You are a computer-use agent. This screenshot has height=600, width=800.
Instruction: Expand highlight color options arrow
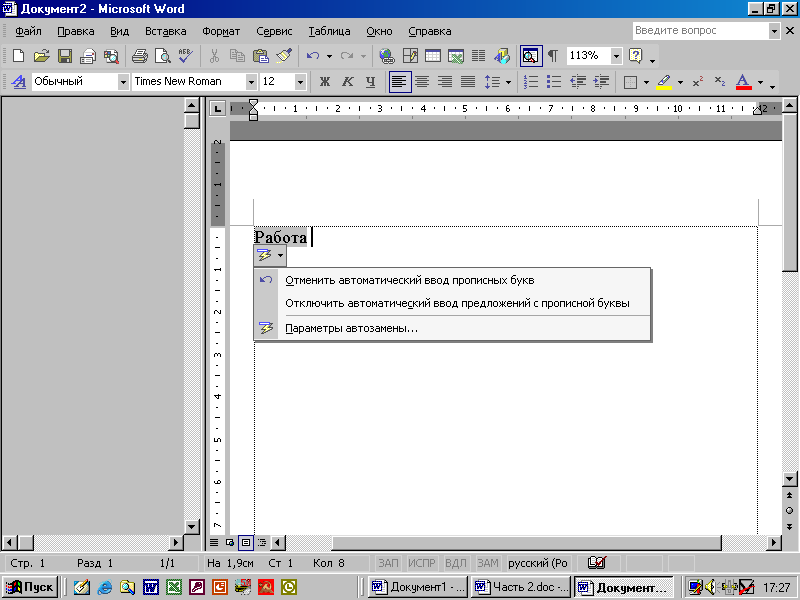680,82
